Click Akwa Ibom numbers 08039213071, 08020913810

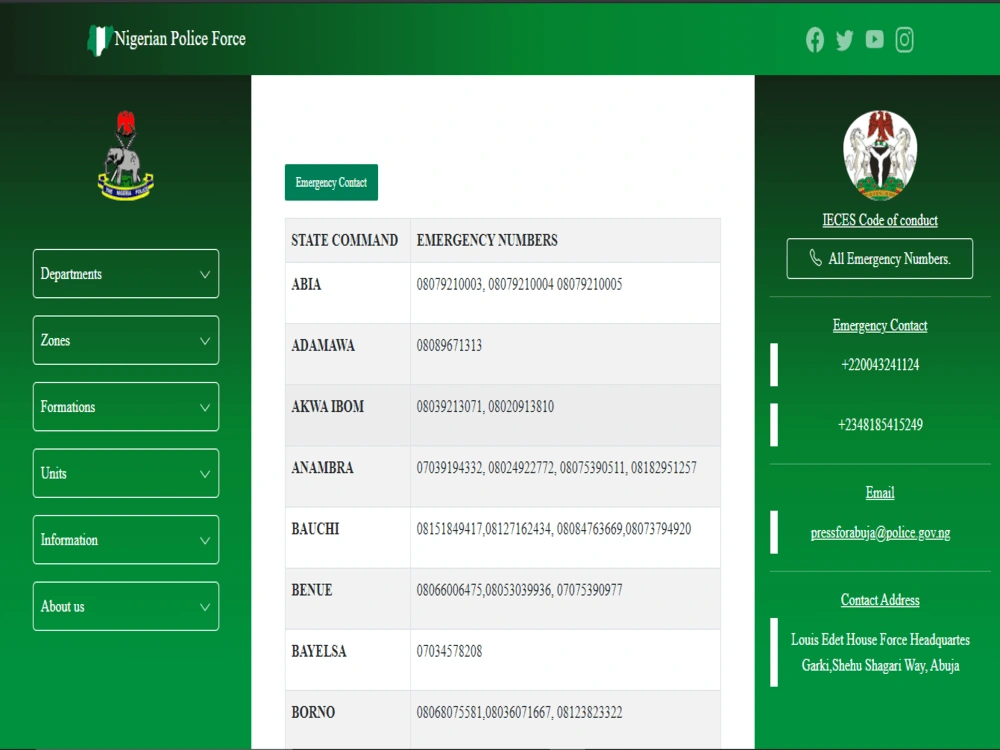tap(485, 407)
